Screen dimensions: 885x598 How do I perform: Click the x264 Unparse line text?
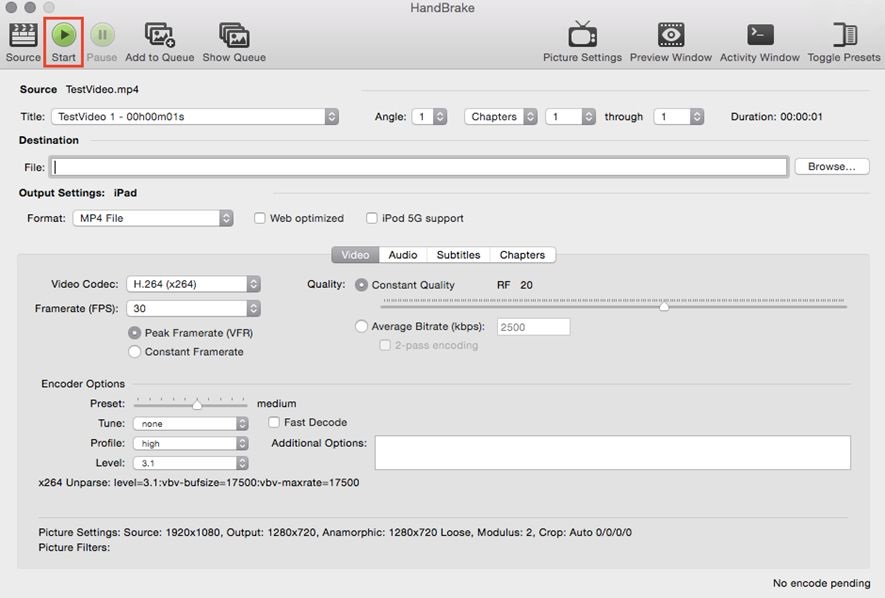pyautogui.click(x=199, y=482)
